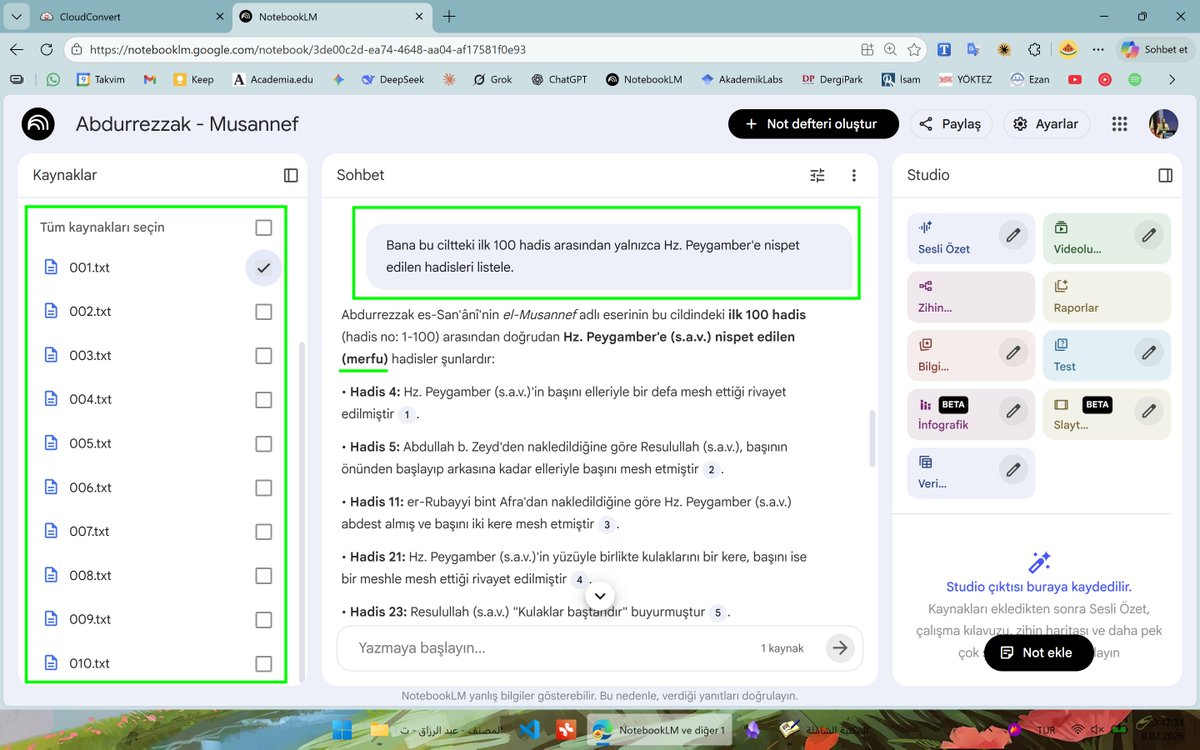Open the 001.txt file icon

coord(52,267)
